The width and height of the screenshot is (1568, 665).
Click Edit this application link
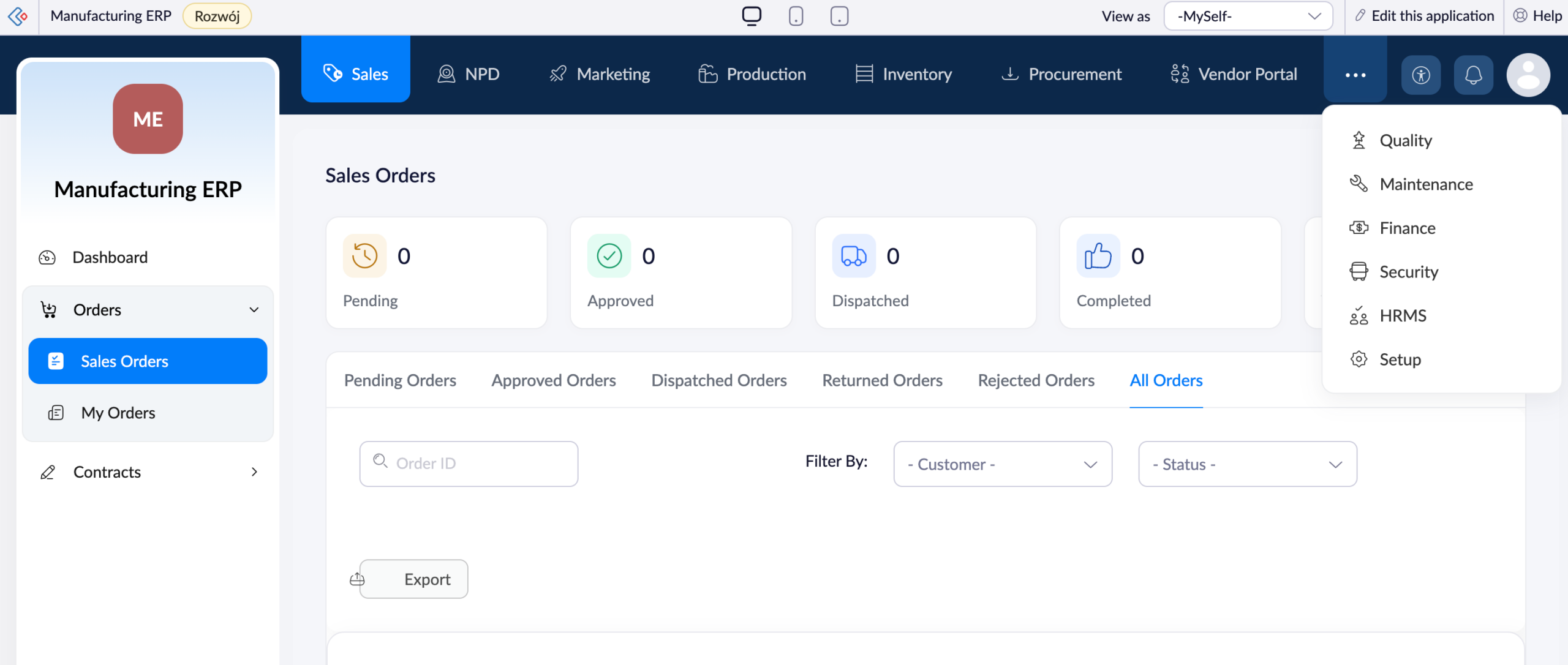coord(1424,16)
